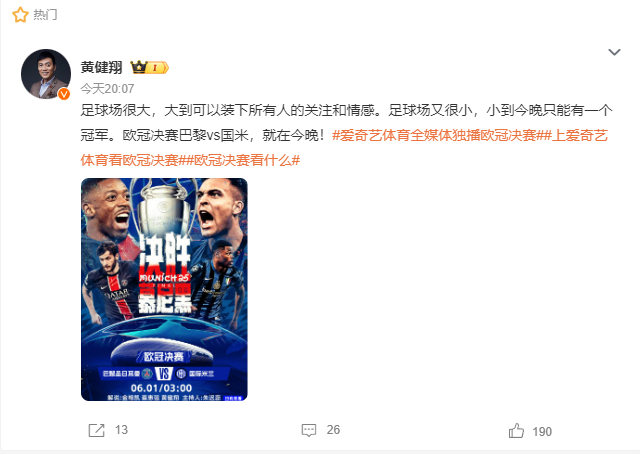Open the 热门 hot posts label
Image resolution: width=640 pixels, height=454 pixels.
(45, 15)
